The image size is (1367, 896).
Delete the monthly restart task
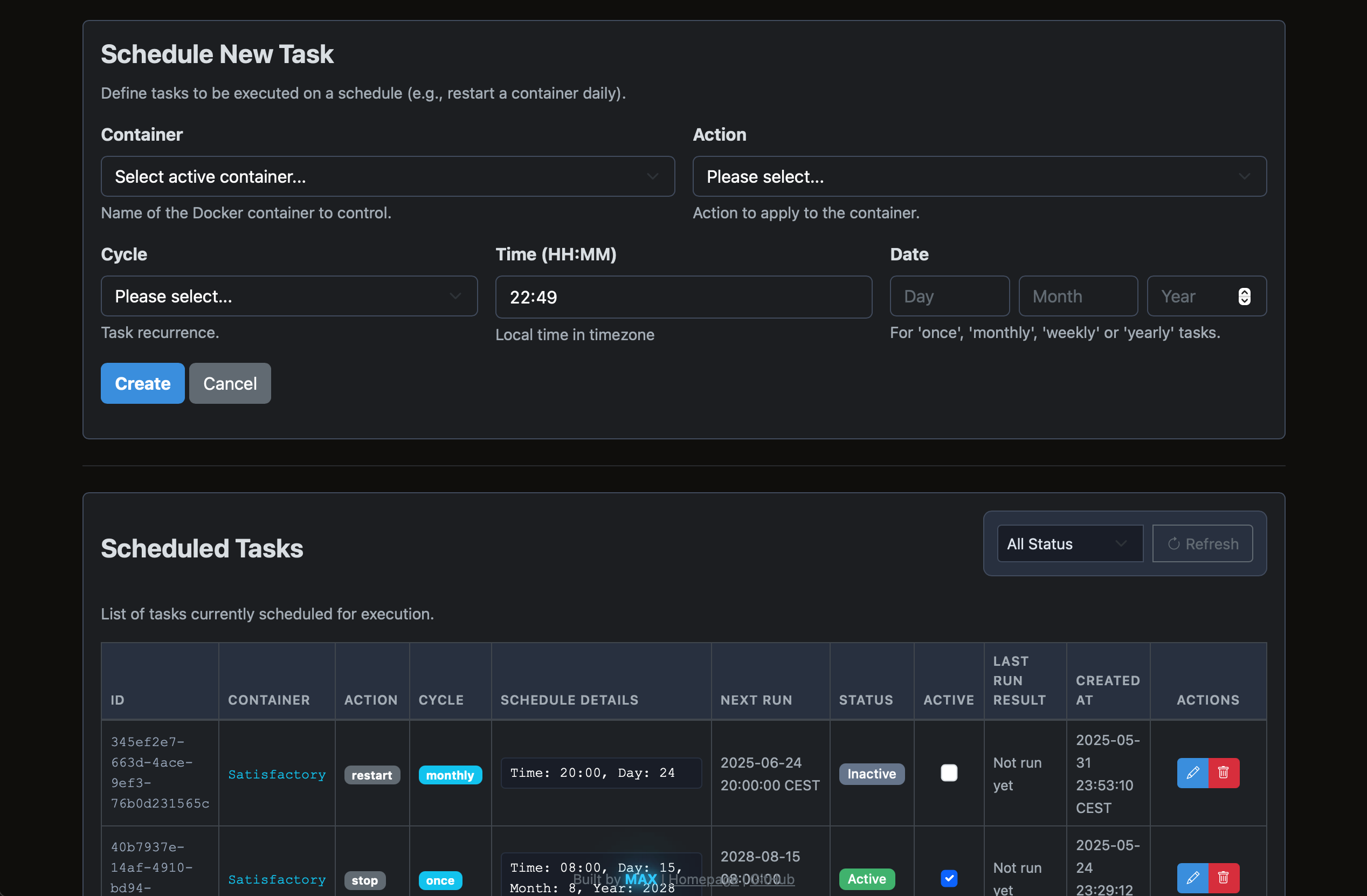(x=1224, y=773)
